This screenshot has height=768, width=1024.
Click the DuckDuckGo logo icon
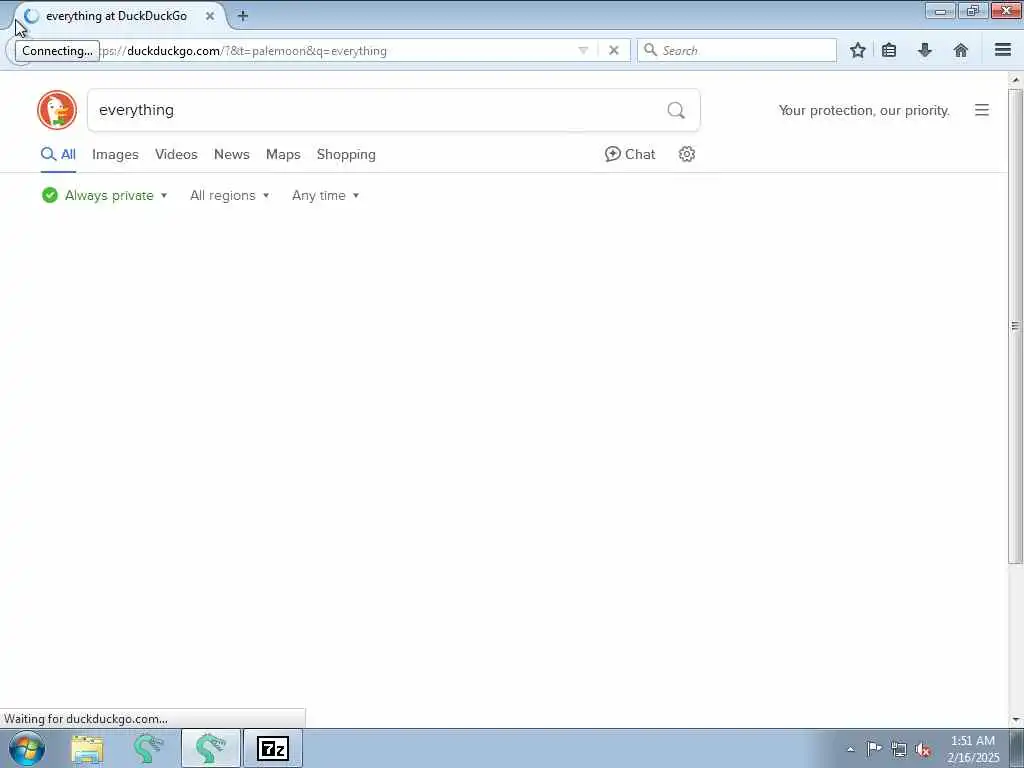[57, 110]
